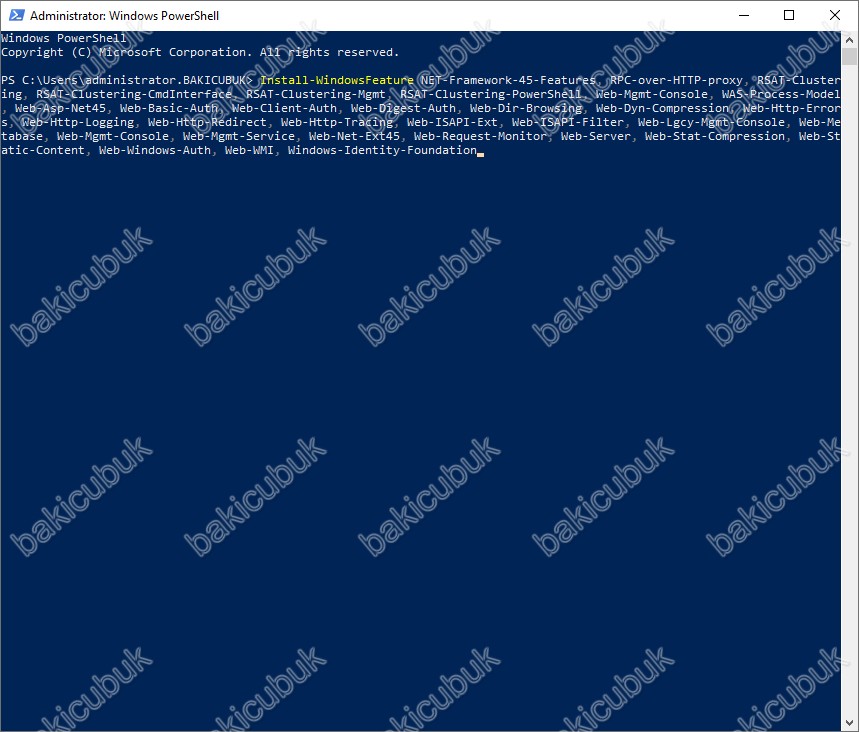Click Web-Server feature name
The width and height of the screenshot is (859, 732).
(595, 136)
